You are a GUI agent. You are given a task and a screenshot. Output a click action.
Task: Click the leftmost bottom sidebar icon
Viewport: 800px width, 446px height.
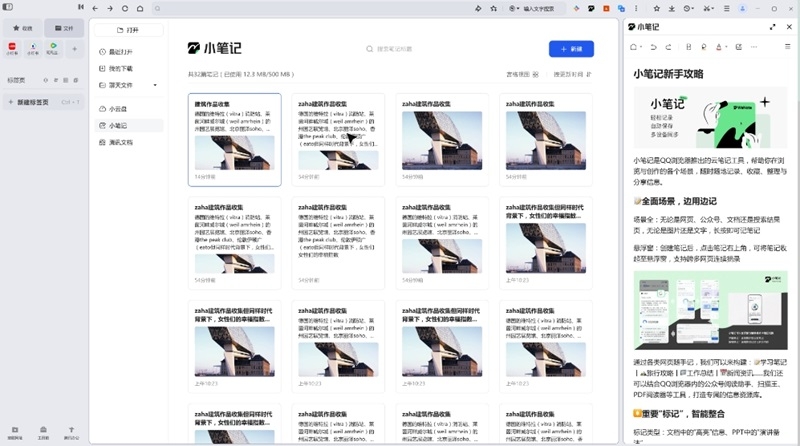(15, 433)
